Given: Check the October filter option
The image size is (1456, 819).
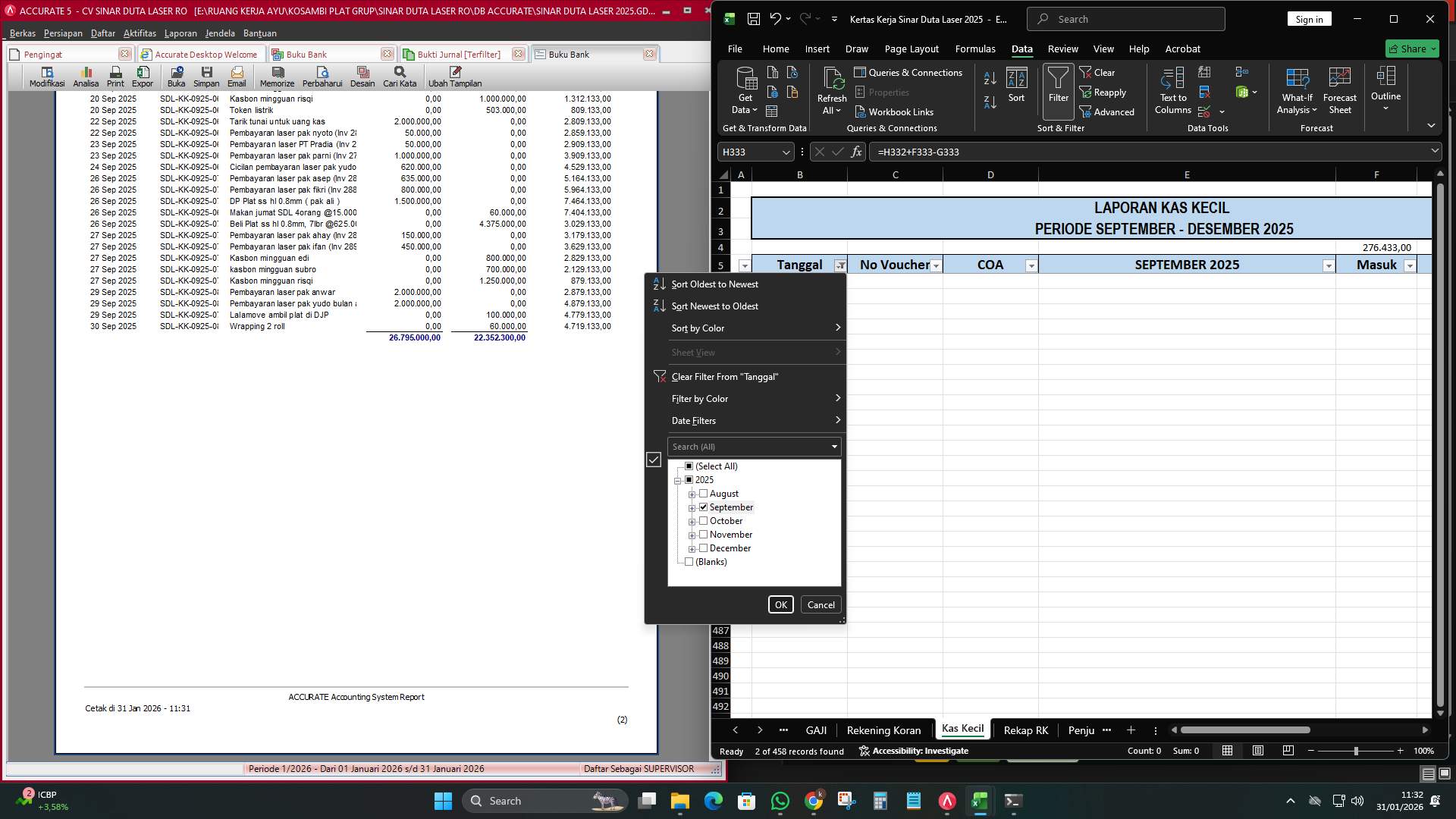Looking at the screenshot, I should [x=704, y=521].
